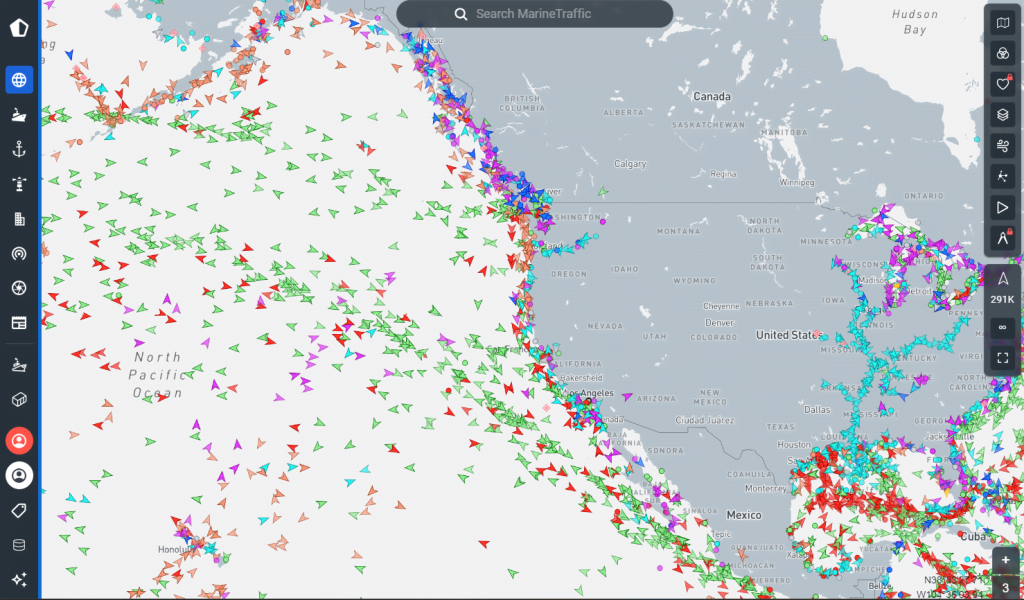
Task: Toggle the wind weather overlay
Action: (1002, 146)
